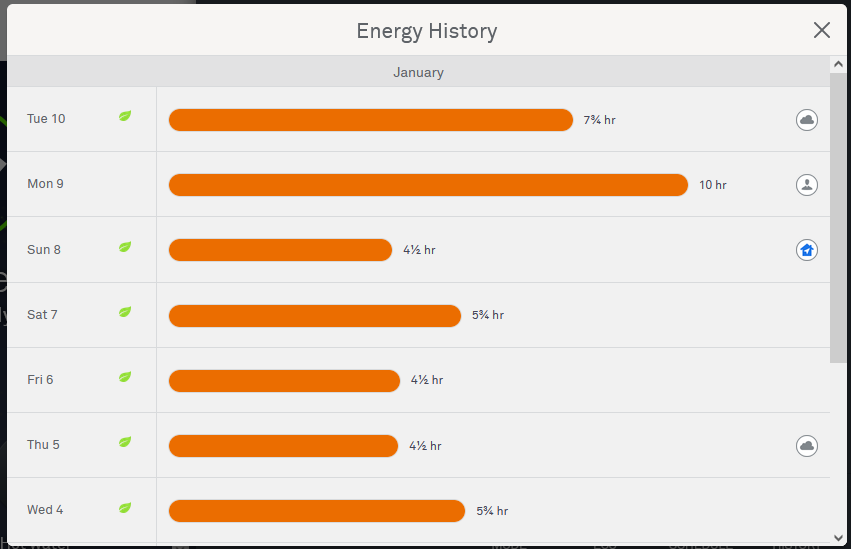Click the green leaf beside Wed 4

125,508
